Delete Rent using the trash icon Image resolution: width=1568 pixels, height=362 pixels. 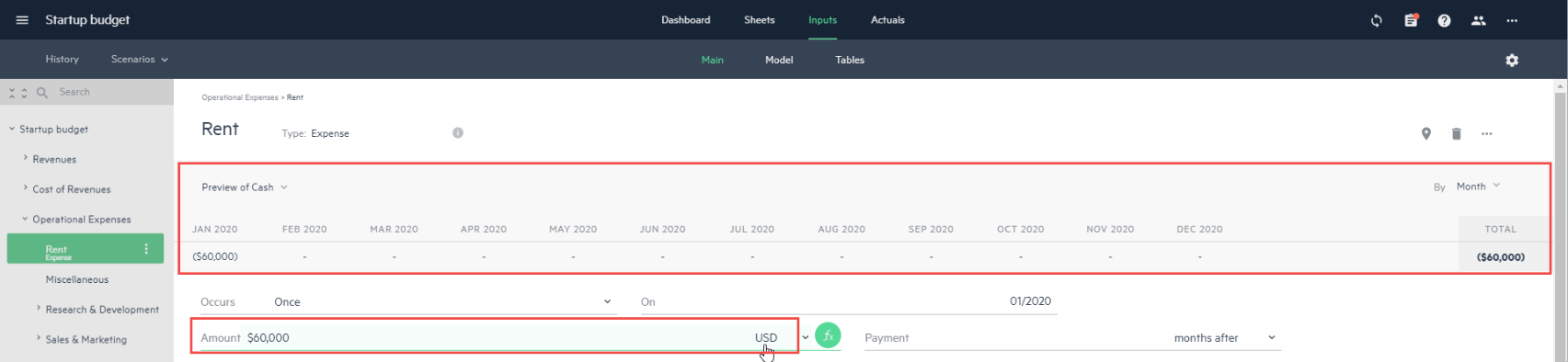[x=1457, y=134]
